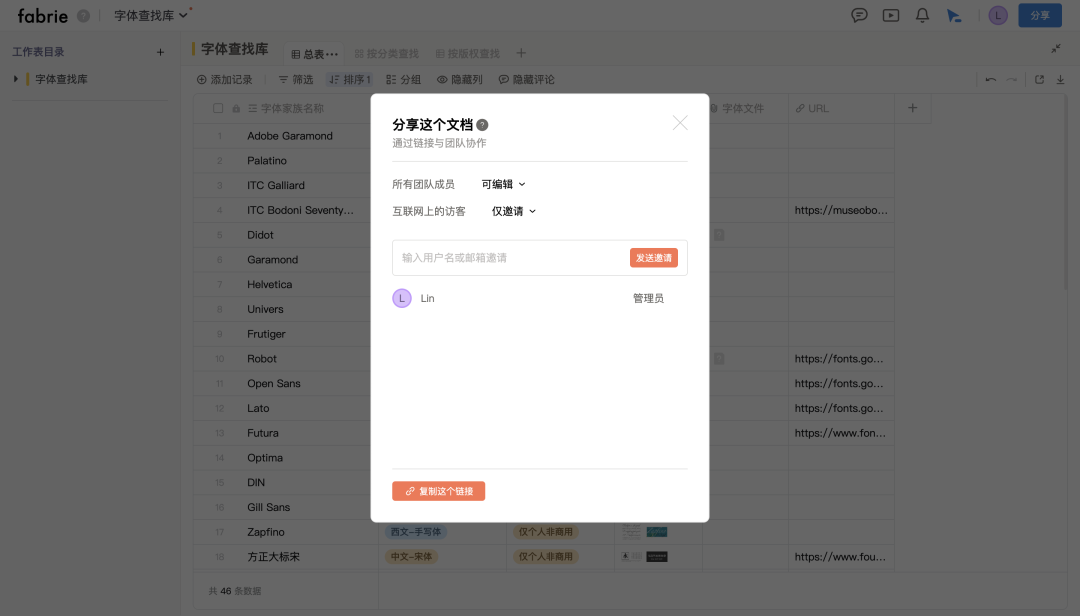Switch to the 按版权查找 tab
Screen dimensions: 1080x616
[468, 54]
